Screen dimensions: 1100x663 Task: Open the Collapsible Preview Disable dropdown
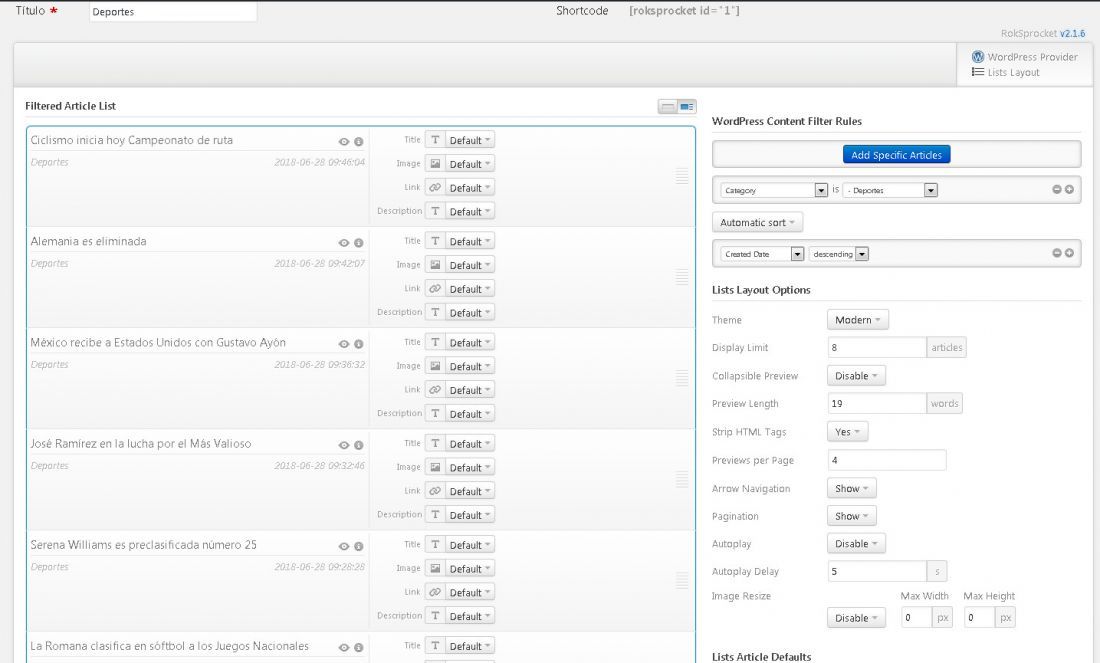tap(856, 376)
